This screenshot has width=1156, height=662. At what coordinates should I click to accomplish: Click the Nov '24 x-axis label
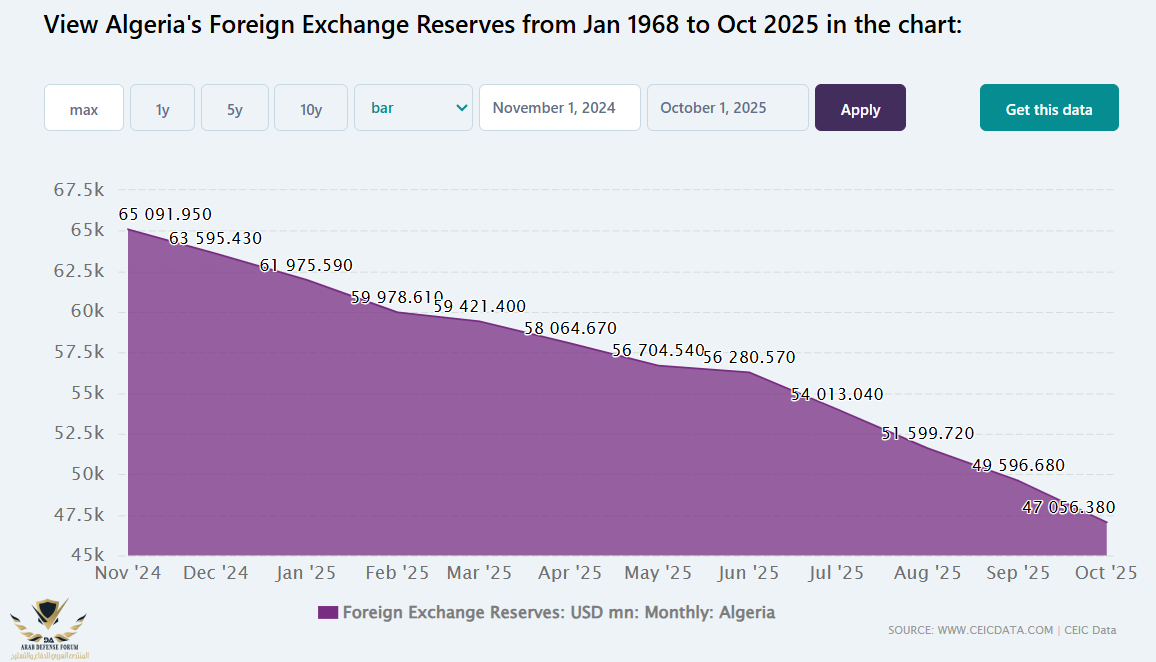129,573
